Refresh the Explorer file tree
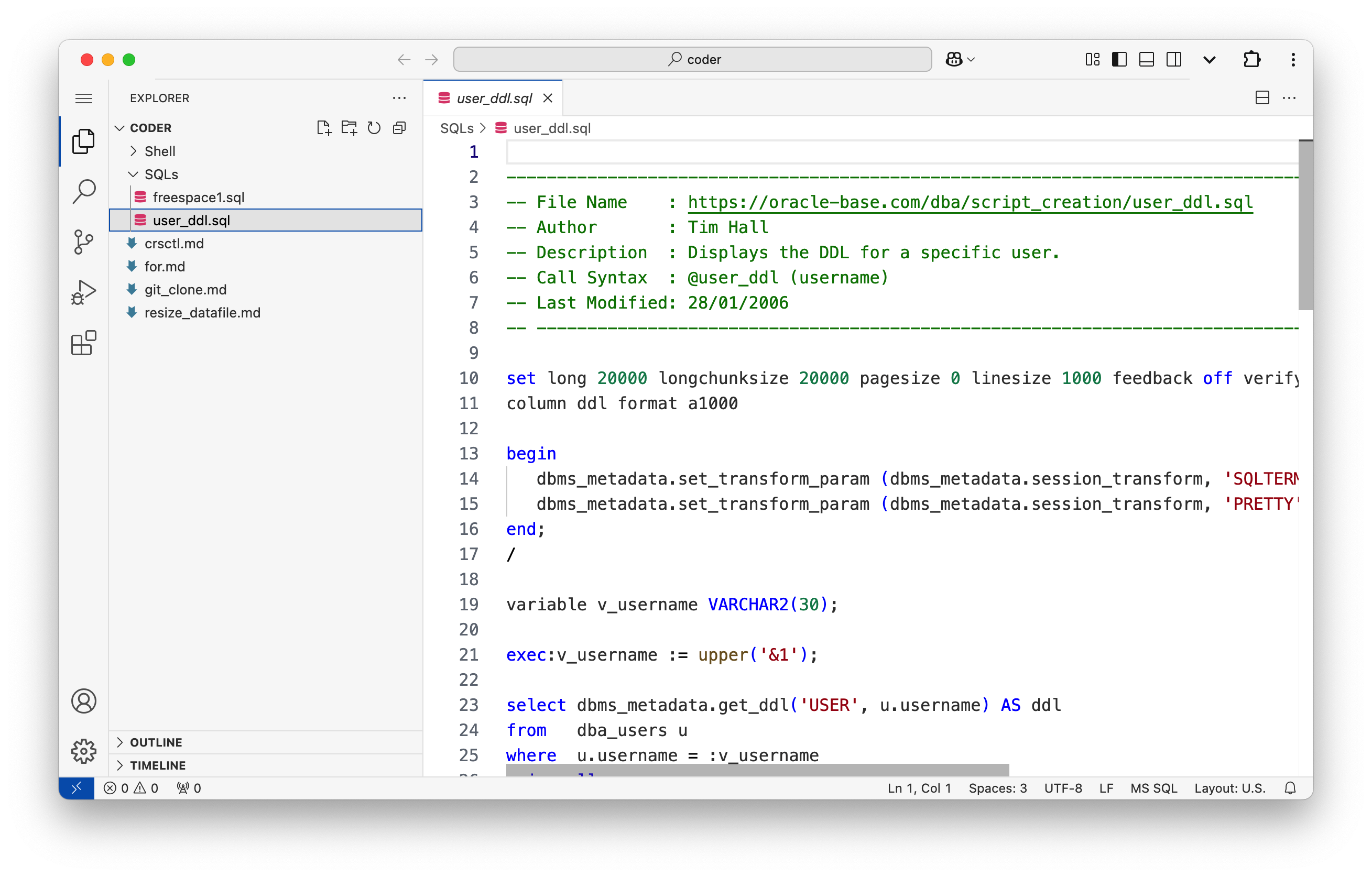 (374, 128)
